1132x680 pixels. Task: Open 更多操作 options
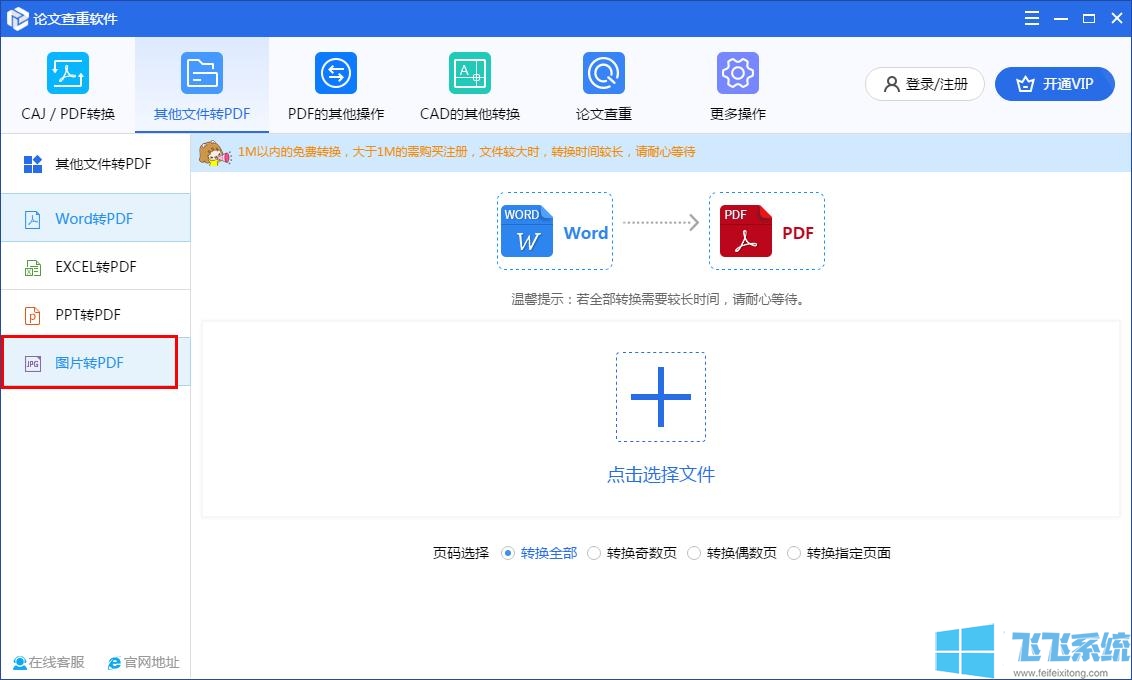coord(737,84)
